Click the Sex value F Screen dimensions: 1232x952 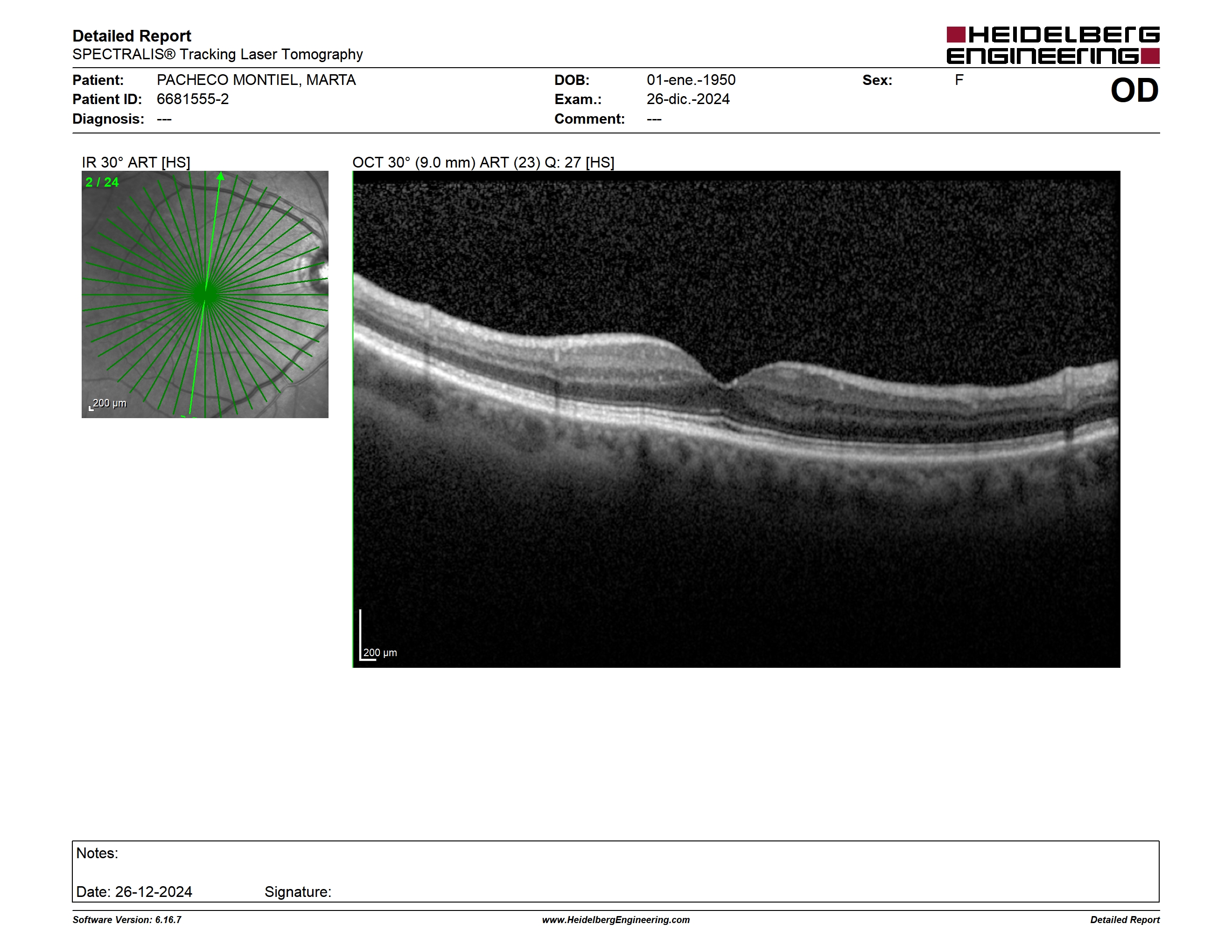959,80
